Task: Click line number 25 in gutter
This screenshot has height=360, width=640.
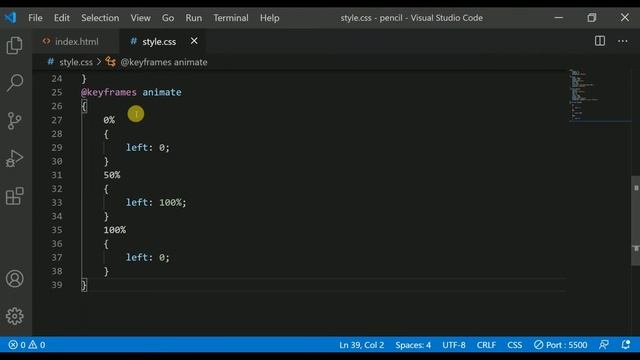Action: click(57, 92)
